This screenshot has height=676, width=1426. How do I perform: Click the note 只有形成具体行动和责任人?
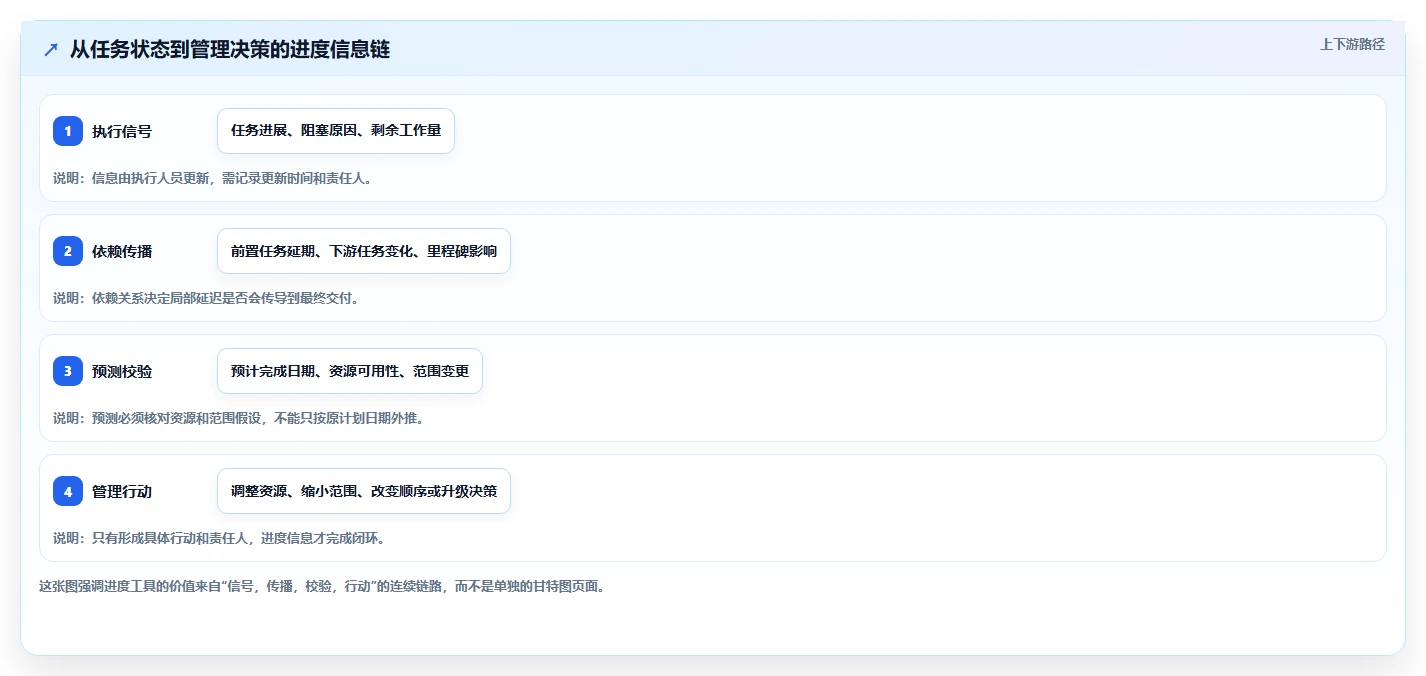219,538
